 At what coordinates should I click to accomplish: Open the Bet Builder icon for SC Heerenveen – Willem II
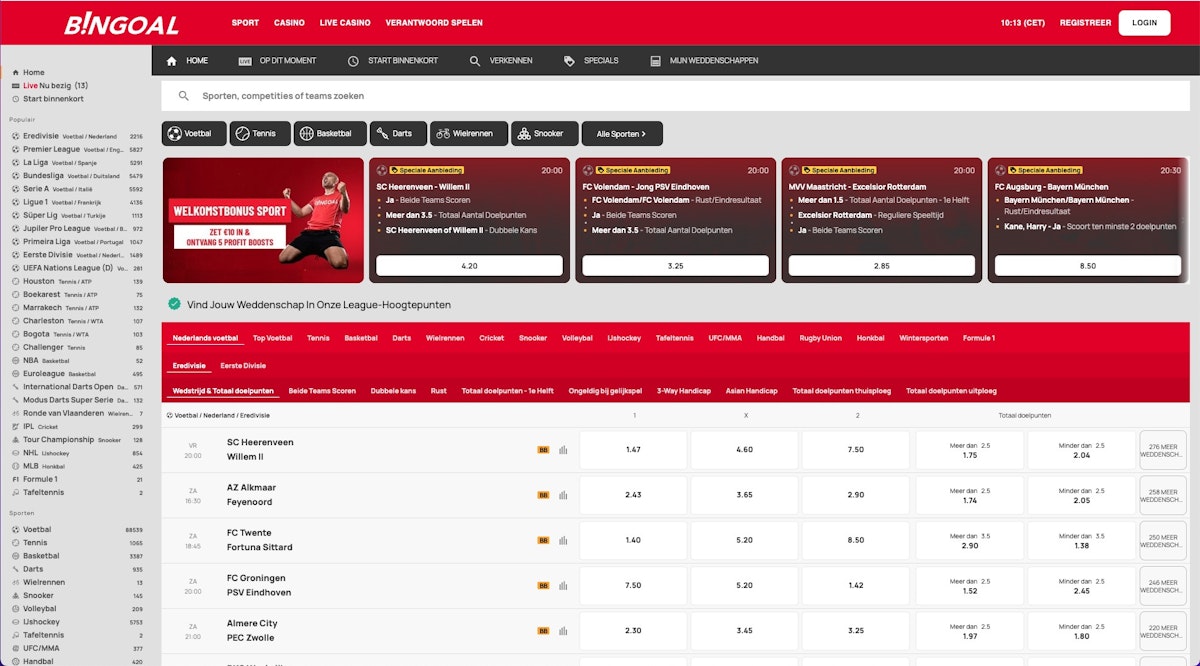pos(543,450)
